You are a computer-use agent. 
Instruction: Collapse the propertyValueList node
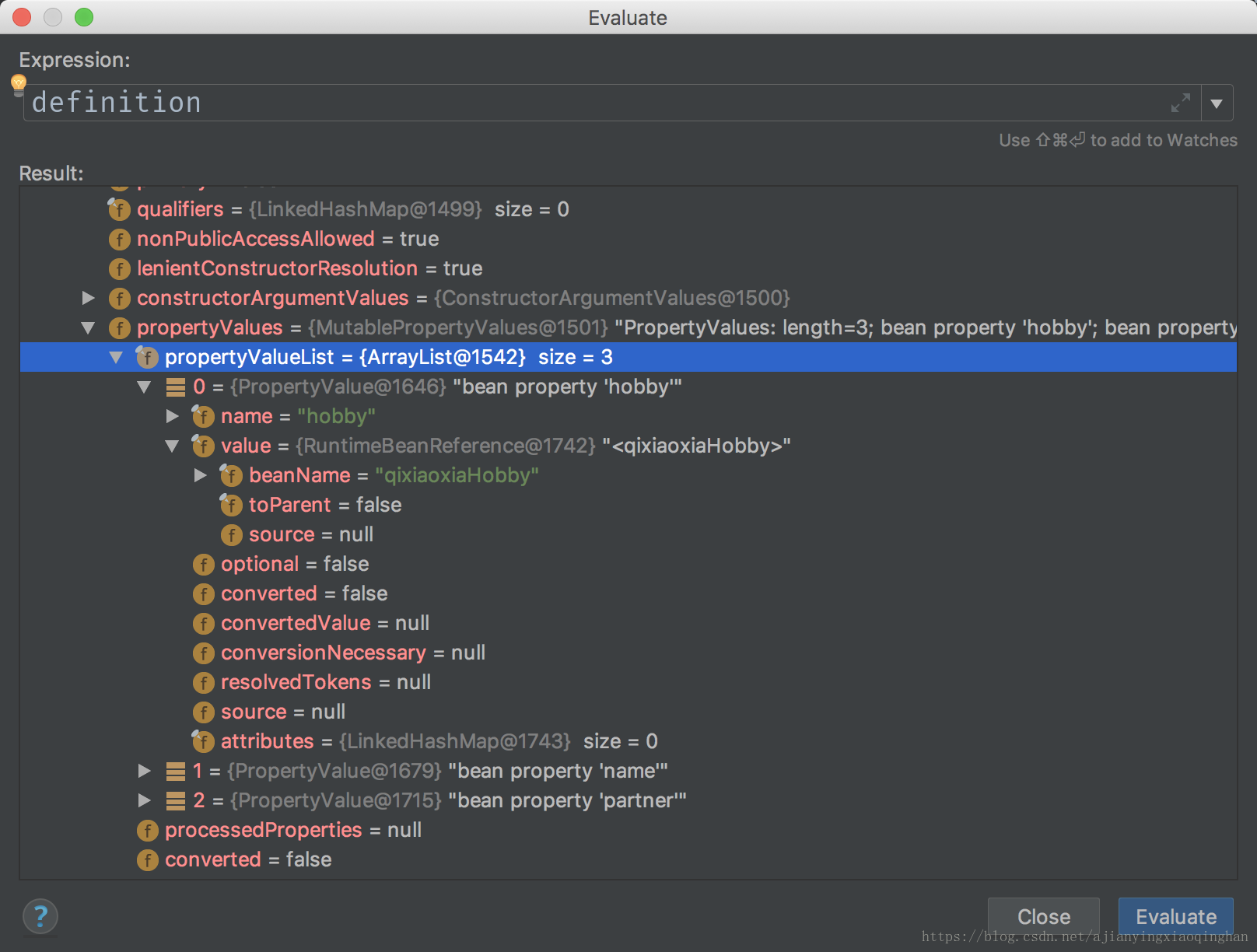(116, 357)
